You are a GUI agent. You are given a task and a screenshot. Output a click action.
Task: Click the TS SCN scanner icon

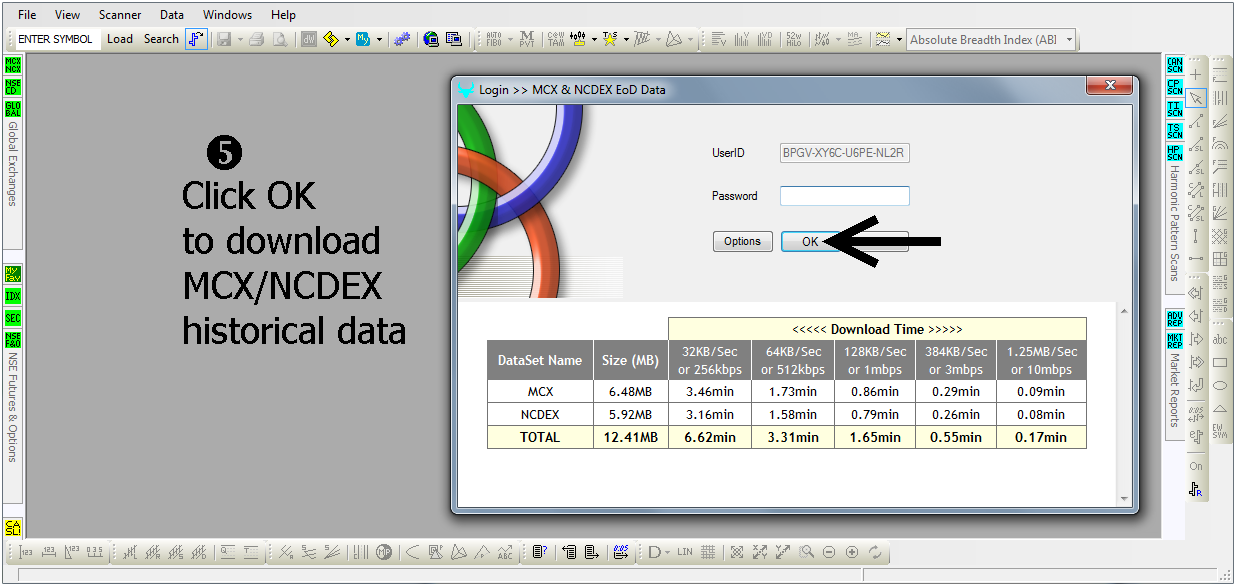pyautogui.click(x=1175, y=131)
